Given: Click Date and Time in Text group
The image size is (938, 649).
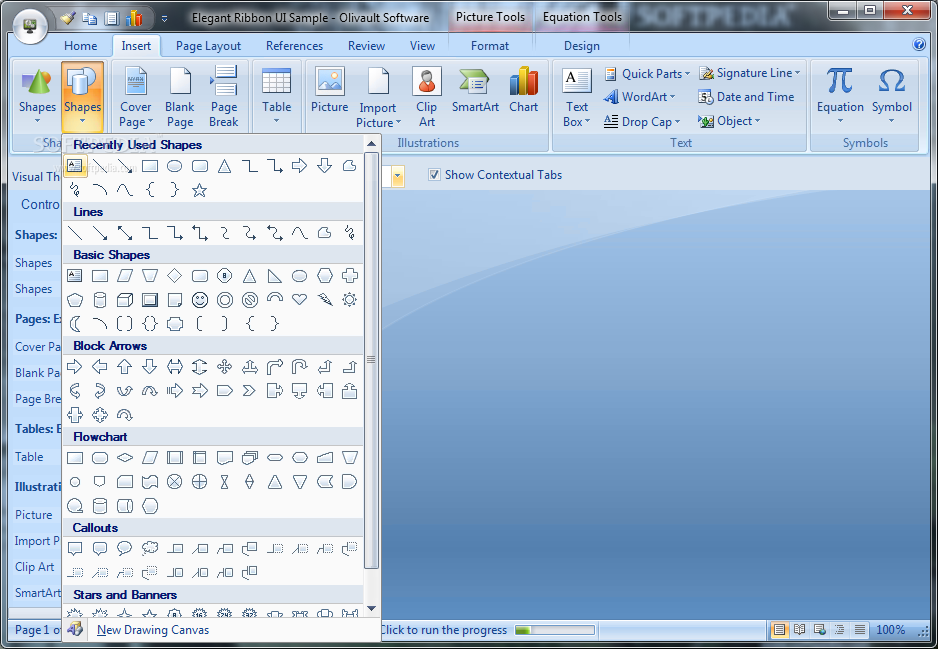Looking at the screenshot, I should click(747, 97).
